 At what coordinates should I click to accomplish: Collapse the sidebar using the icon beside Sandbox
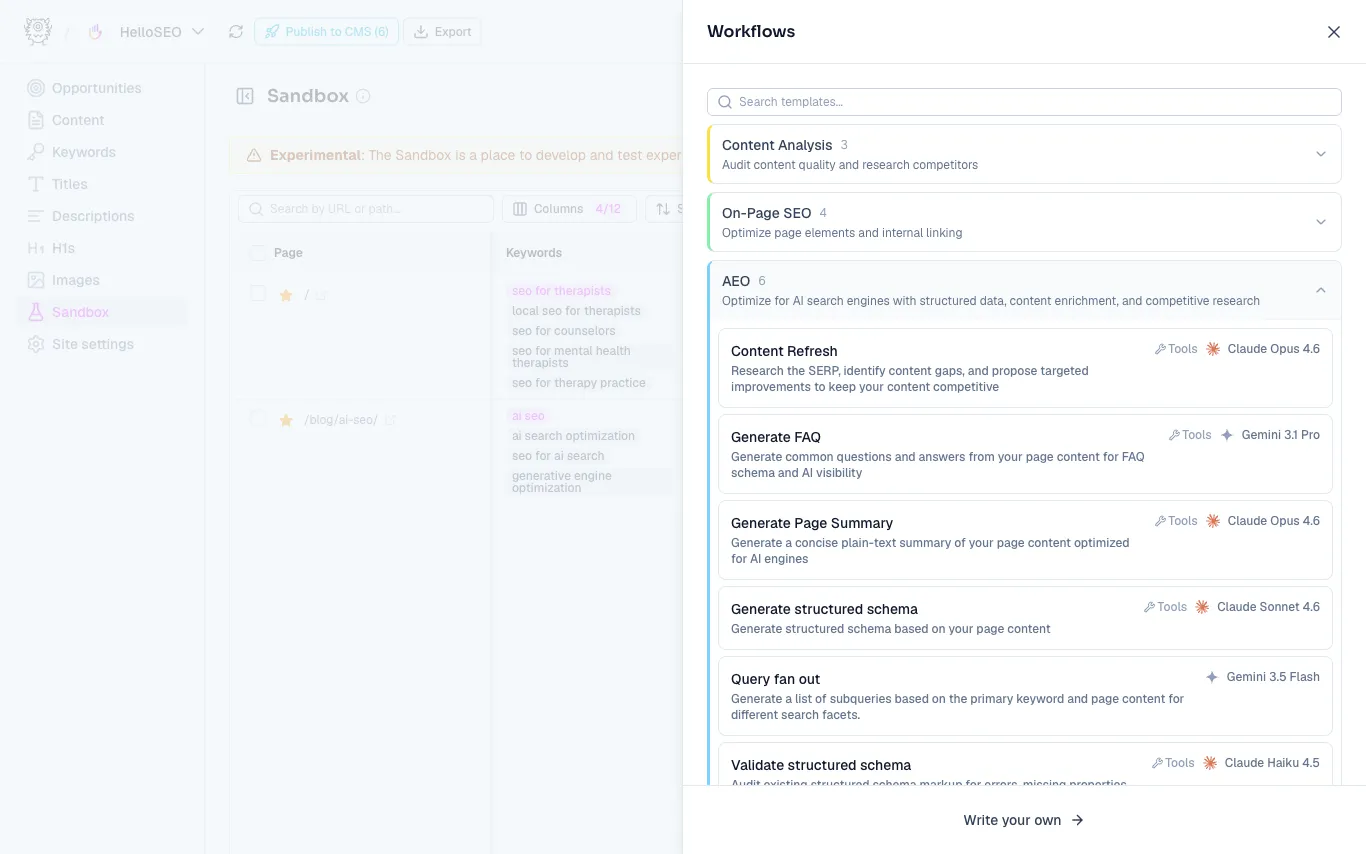tap(245, 96)
